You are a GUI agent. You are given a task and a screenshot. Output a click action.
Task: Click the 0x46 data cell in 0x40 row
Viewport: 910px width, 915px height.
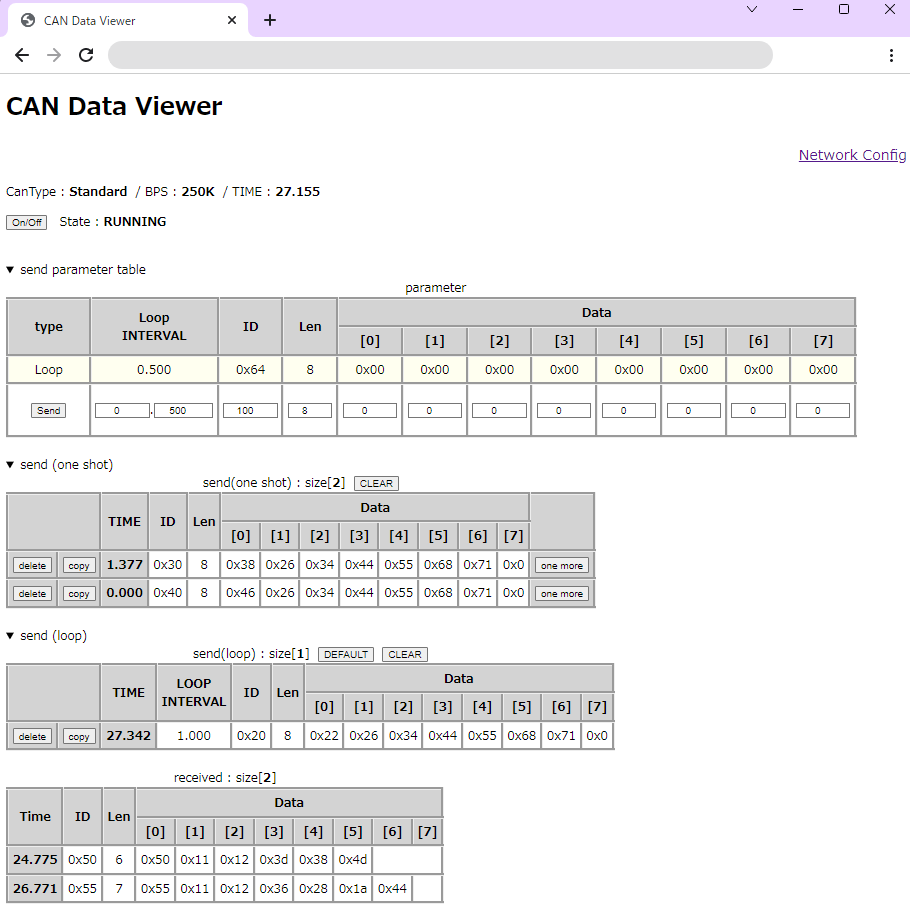click(240, 592)
